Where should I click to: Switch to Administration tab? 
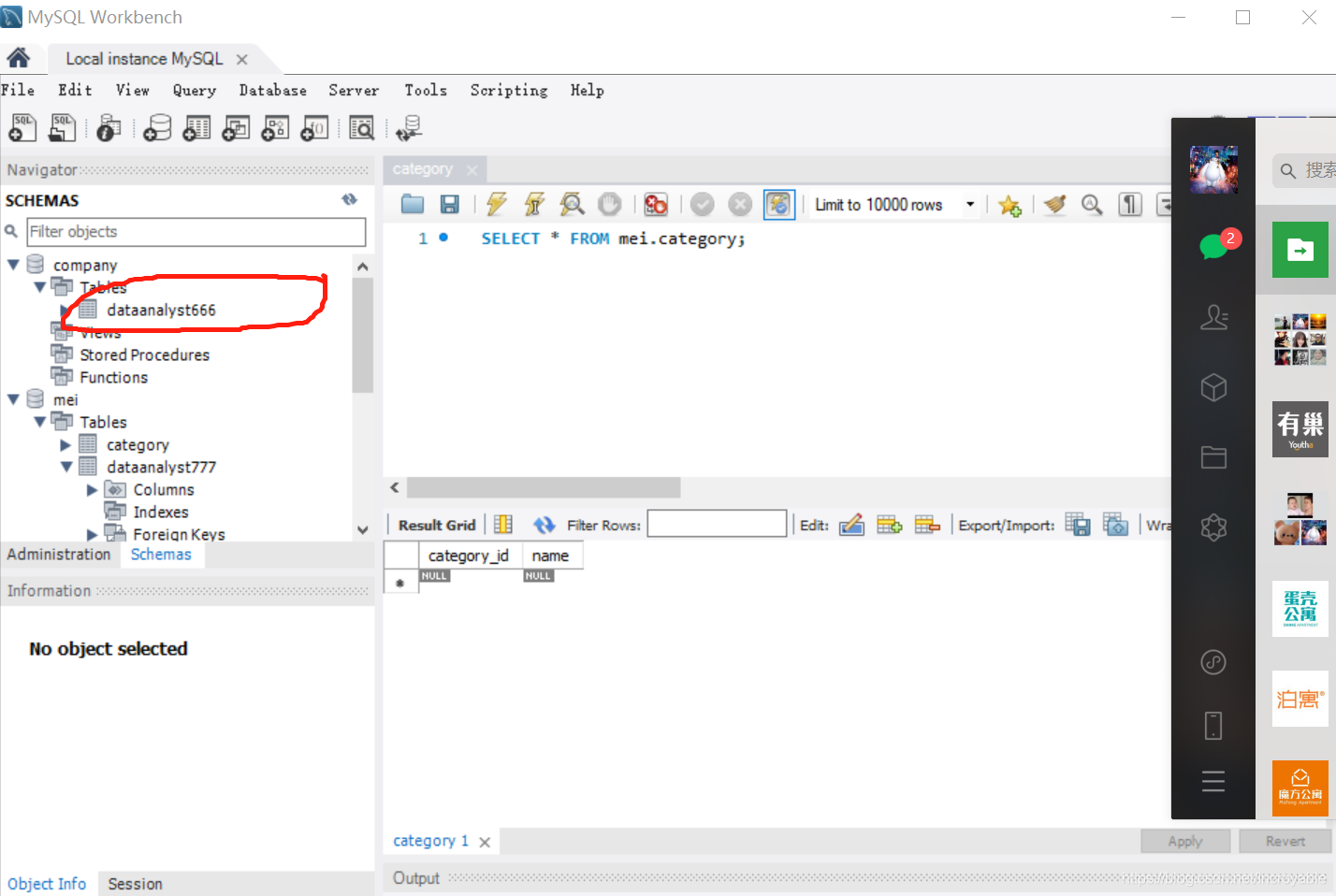click(x=59, y=554)
